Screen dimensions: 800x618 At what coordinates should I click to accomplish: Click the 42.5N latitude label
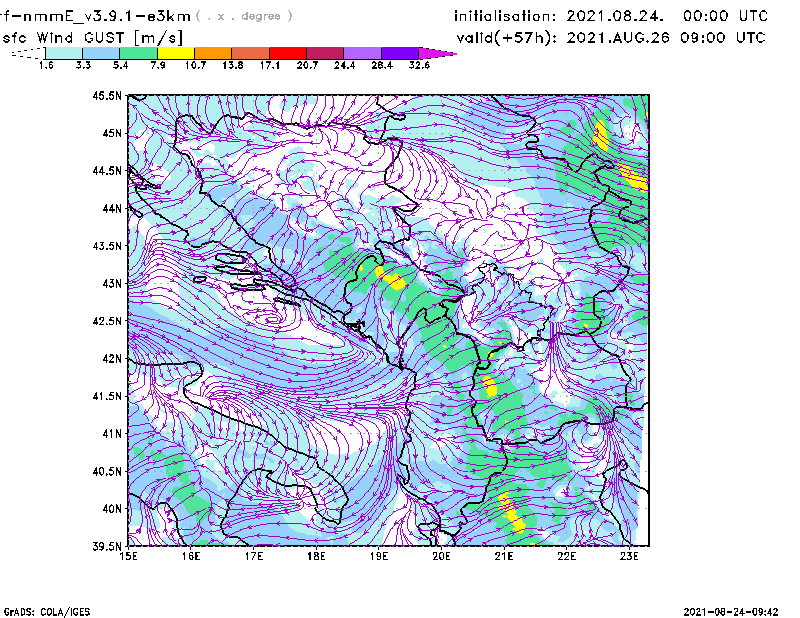[x=107, y=321]
